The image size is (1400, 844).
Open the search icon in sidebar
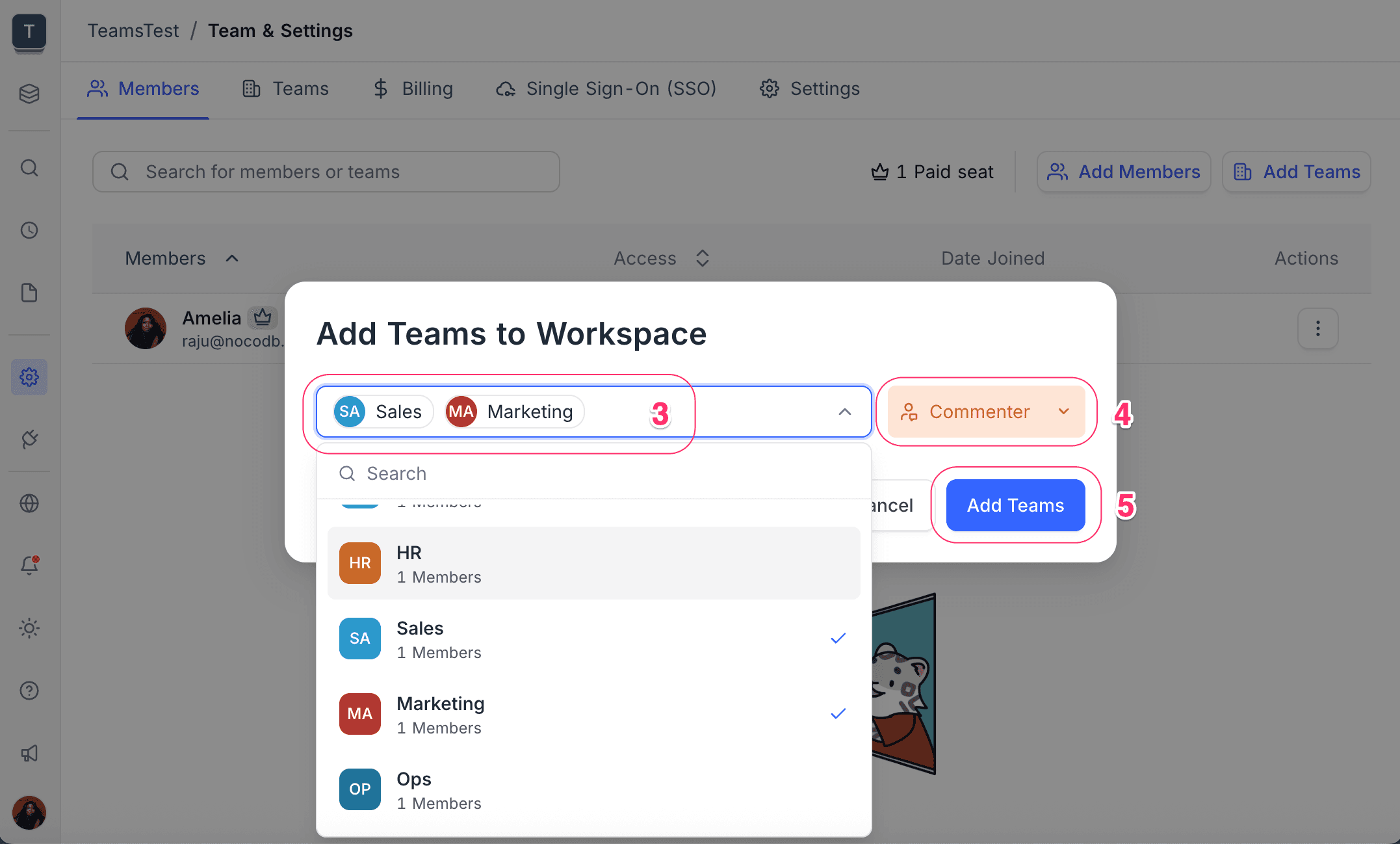pyautogui.click(x=29, y=168)
